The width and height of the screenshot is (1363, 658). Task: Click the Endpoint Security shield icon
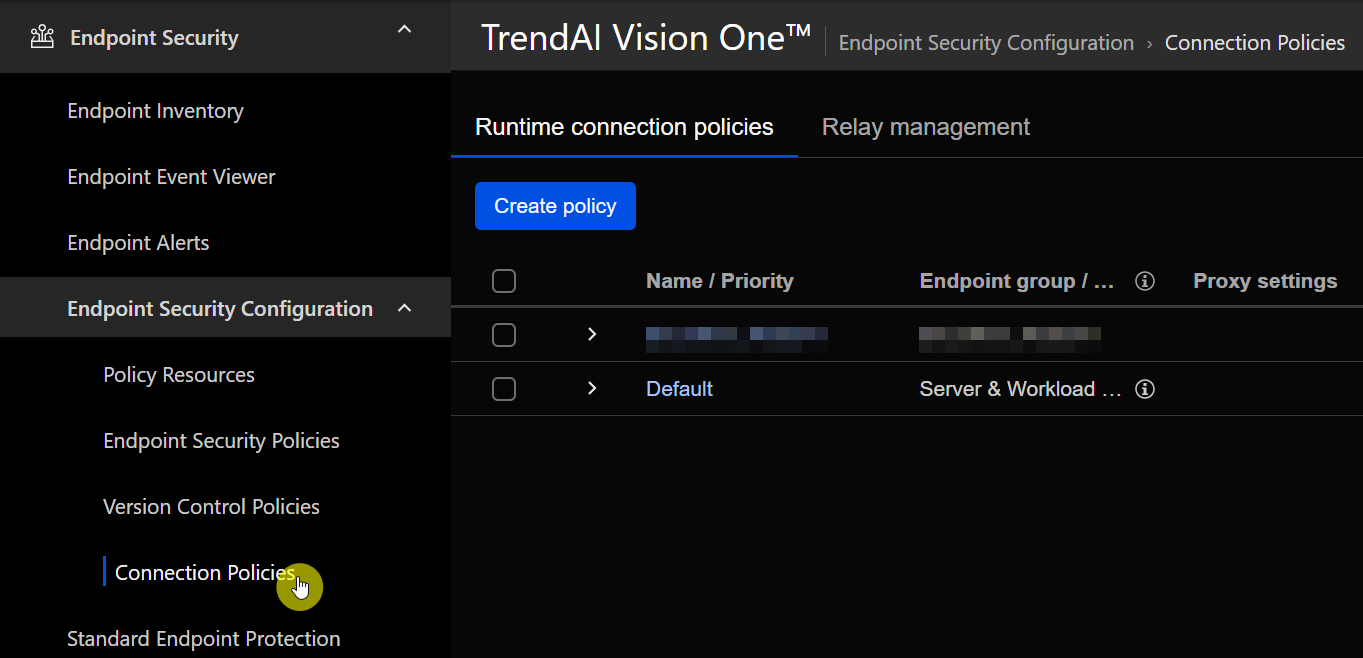(42, 38)
